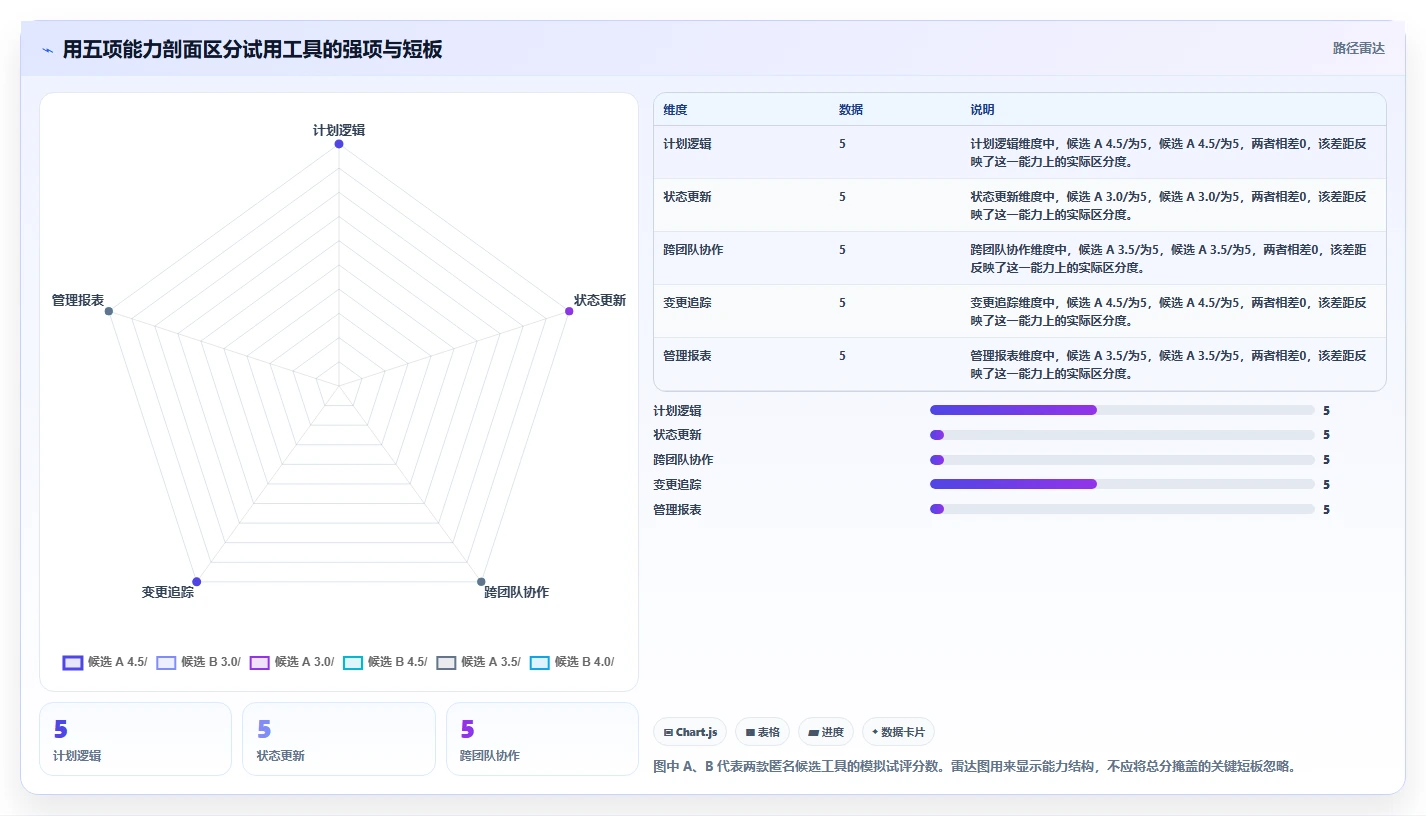Click the page title 用五项能力剖面区分试用工具的强项与短板
Viewport: 1426px width, 816px height.
pos(252,50)
